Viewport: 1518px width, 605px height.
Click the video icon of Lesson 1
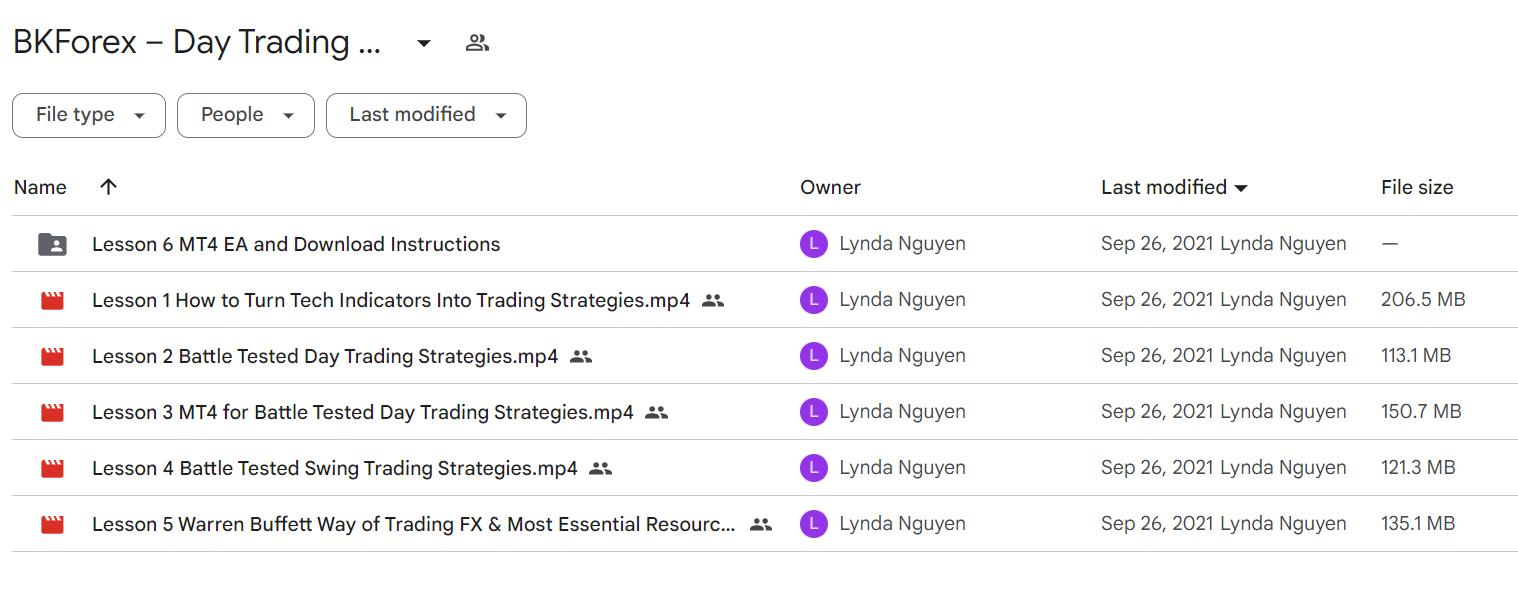tap(52, 300)
